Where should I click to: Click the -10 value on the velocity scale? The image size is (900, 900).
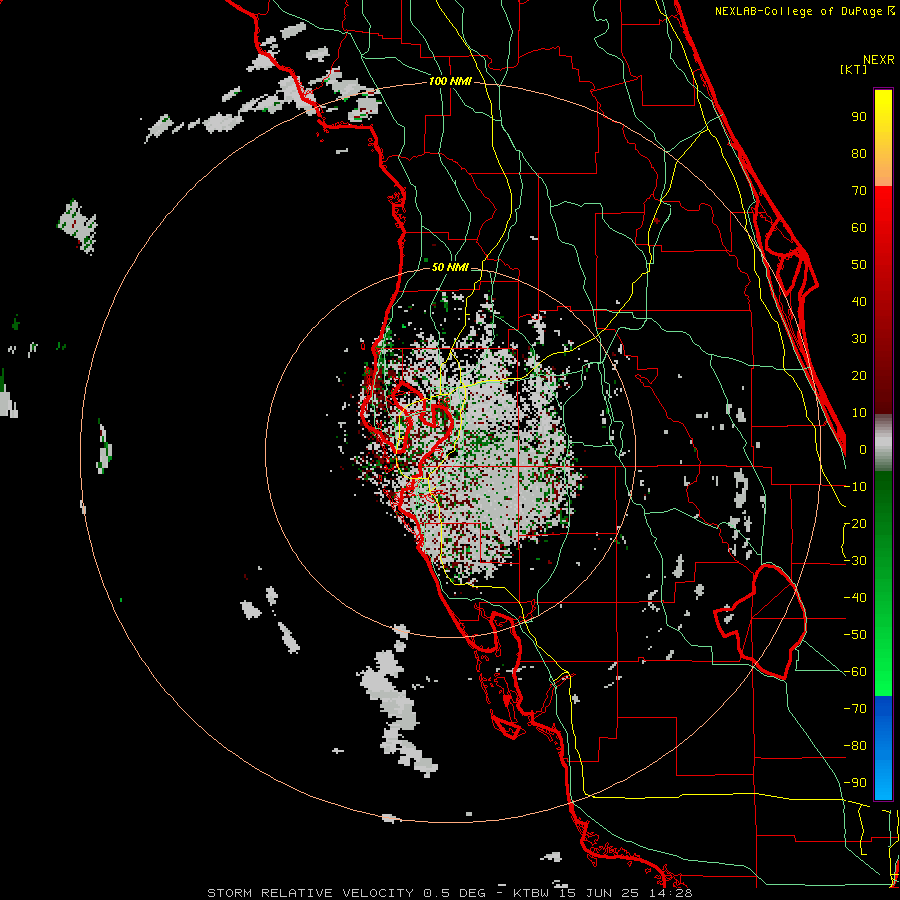click(855, 487)
